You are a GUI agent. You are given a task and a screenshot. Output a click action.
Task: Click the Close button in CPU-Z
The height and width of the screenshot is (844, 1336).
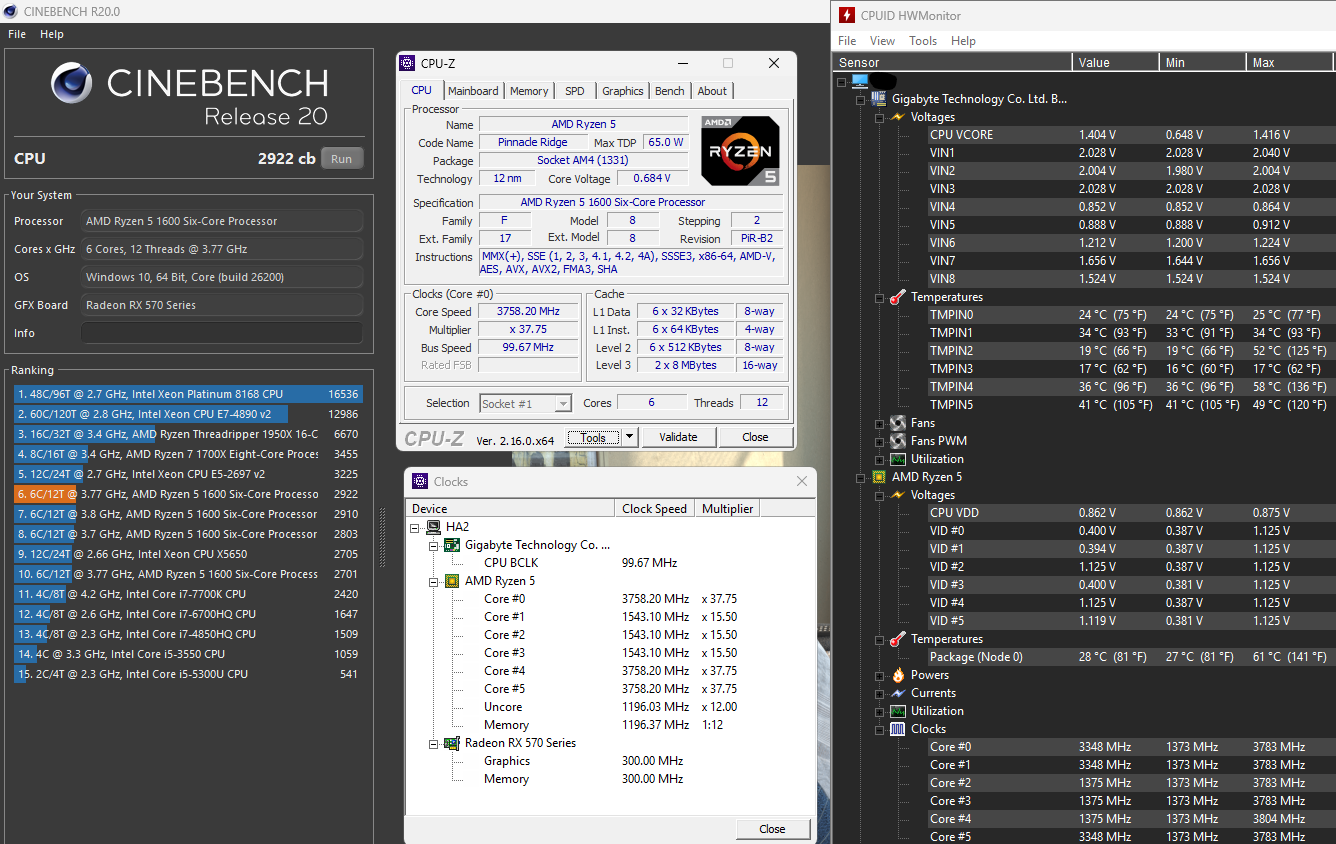(755, 437)
